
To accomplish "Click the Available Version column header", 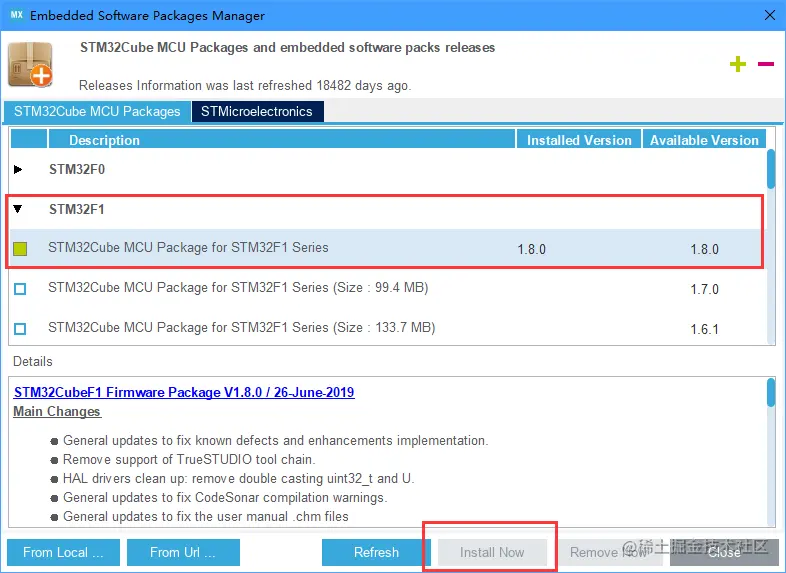I will (x=704, y=139).
